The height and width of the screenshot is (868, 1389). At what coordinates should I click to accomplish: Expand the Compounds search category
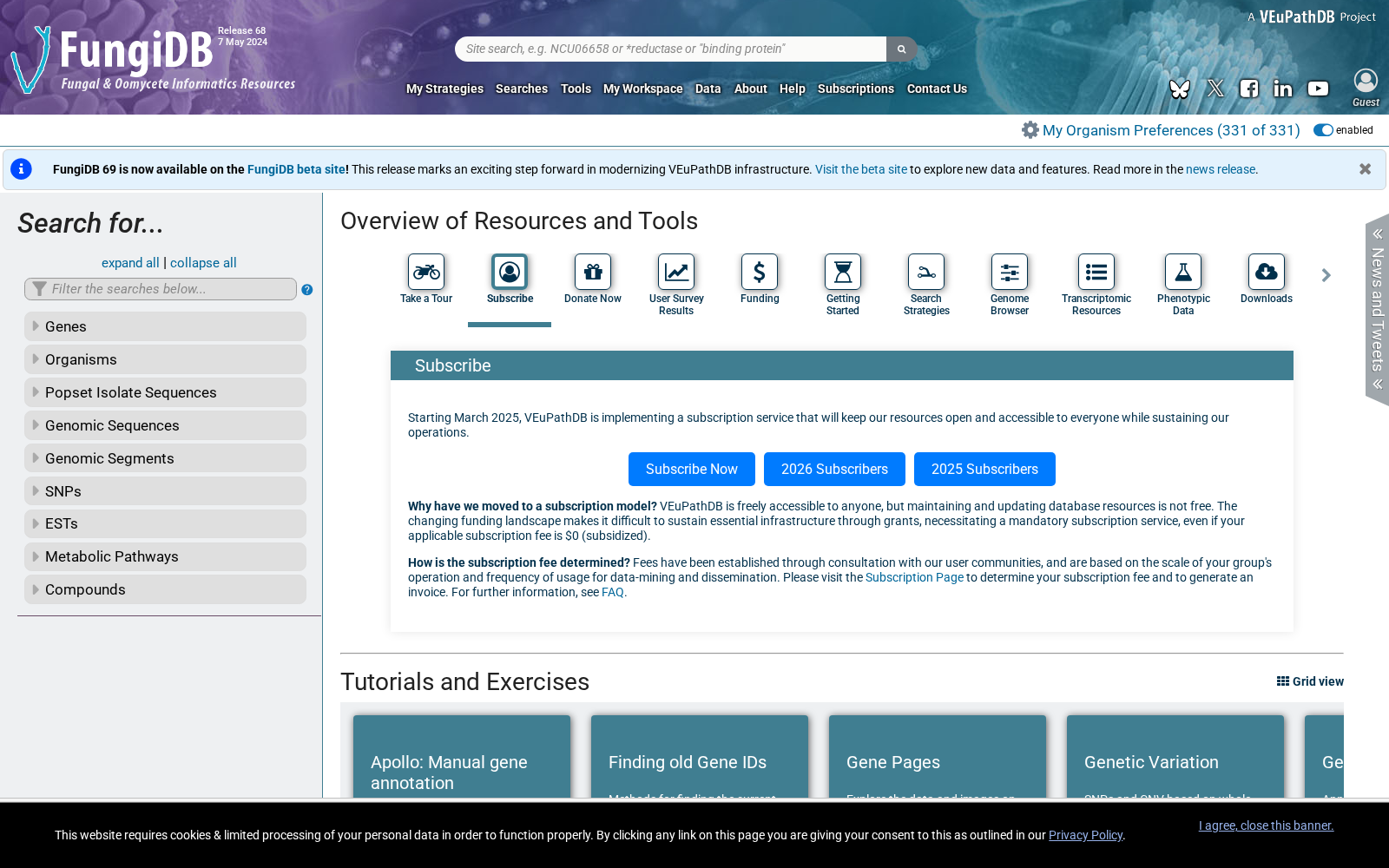[x=165, y=589]
